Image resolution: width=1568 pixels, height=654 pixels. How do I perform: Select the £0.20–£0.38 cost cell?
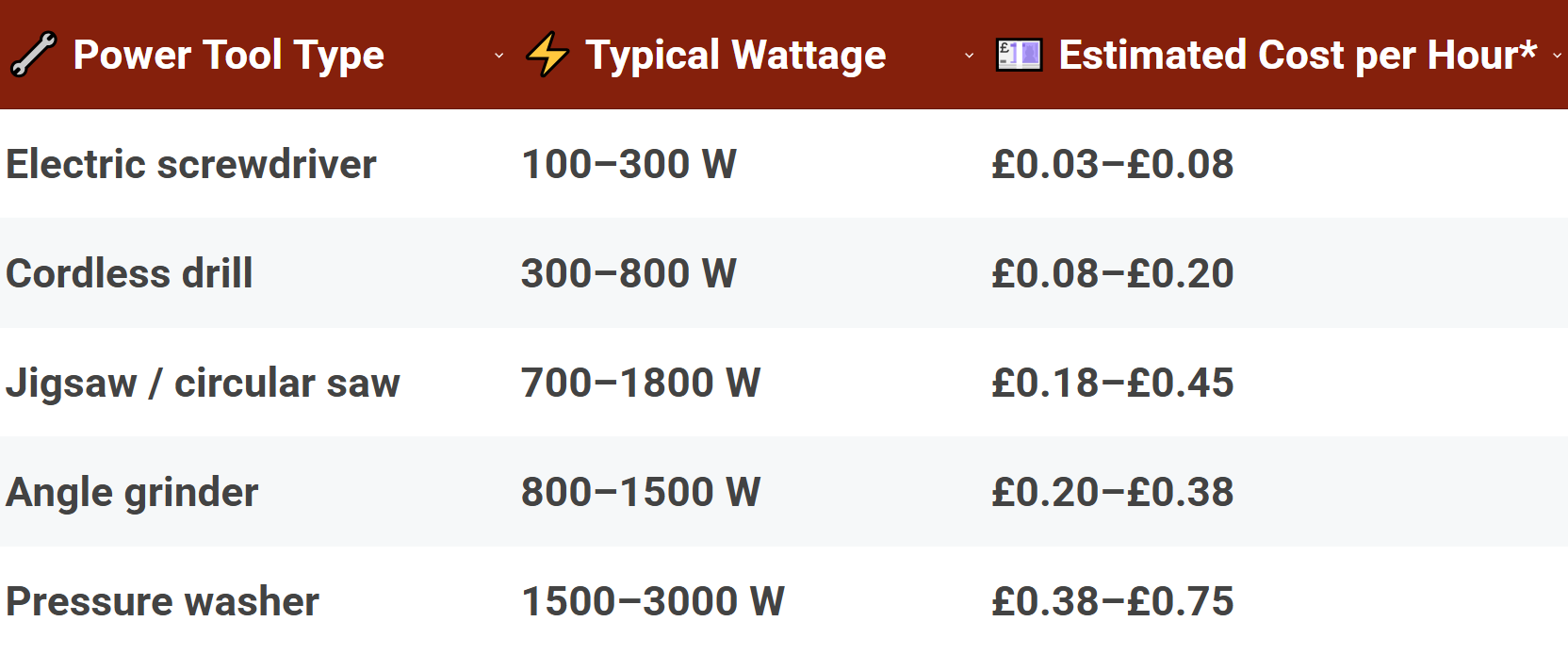point(1112,492)
